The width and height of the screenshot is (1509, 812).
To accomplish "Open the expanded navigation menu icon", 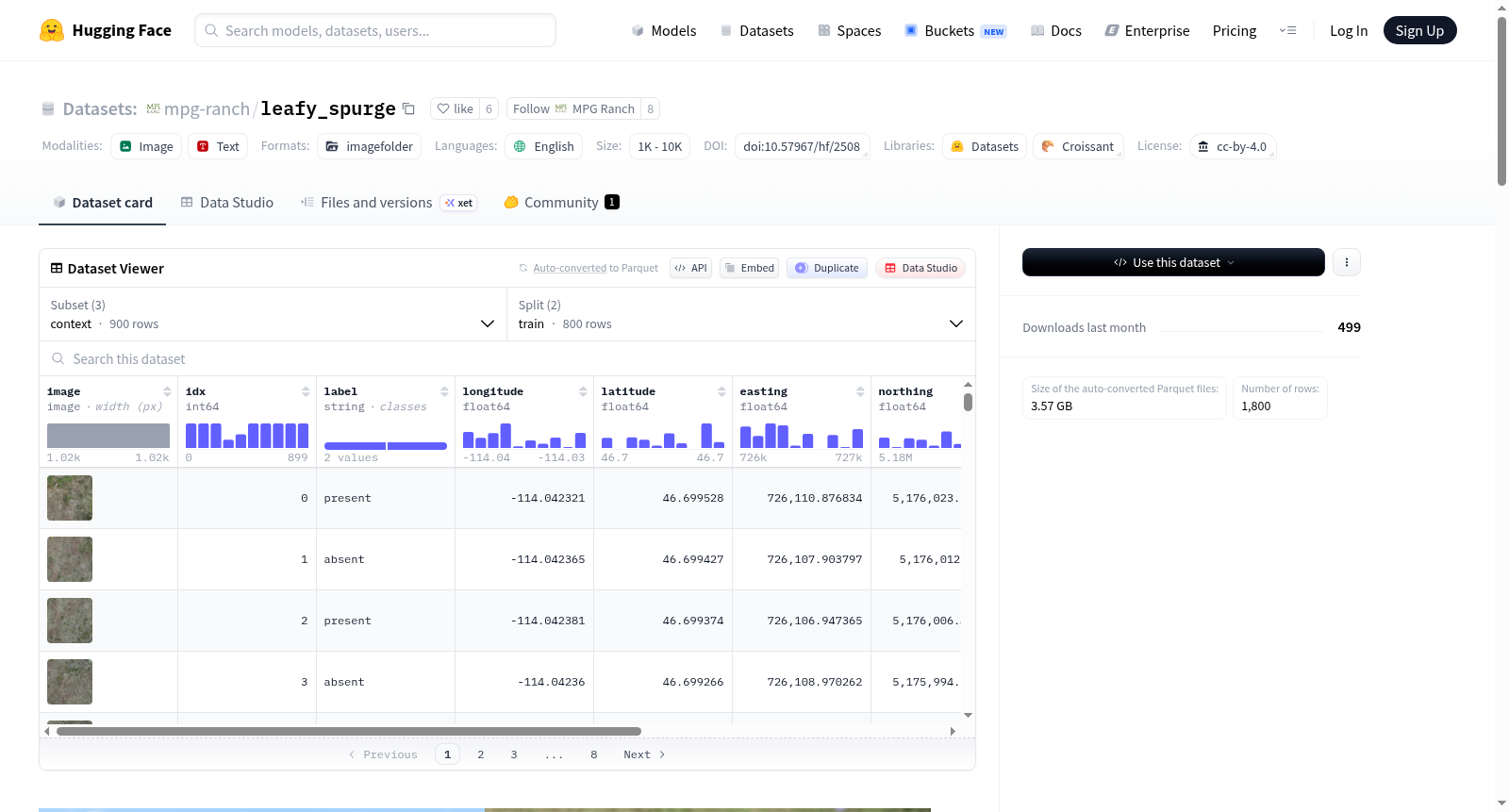I will (1287, 30).
